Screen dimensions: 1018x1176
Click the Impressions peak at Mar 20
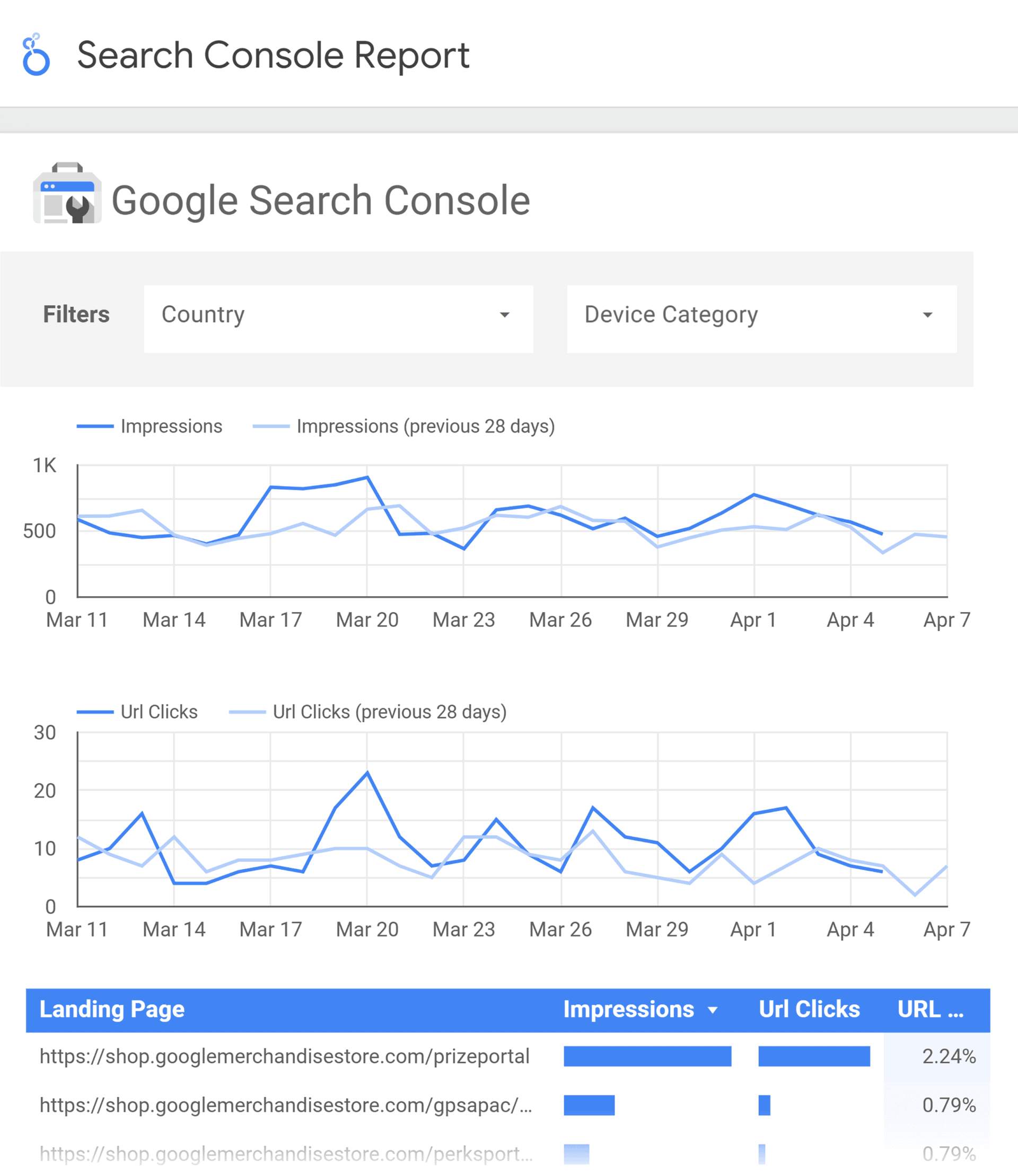(x=367, y=477)
